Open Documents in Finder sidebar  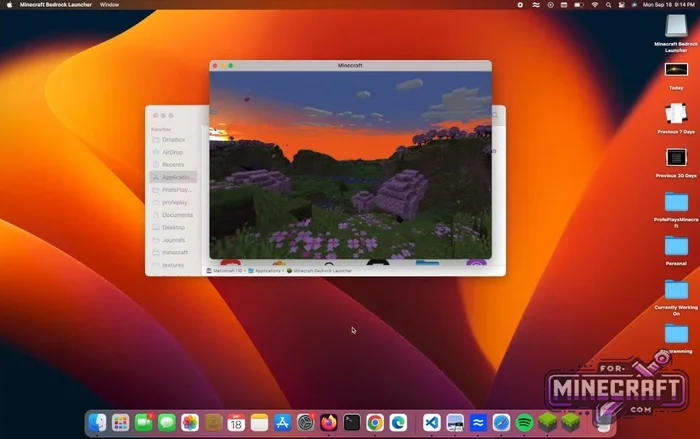pyautogui.click(x=177, y=215)
